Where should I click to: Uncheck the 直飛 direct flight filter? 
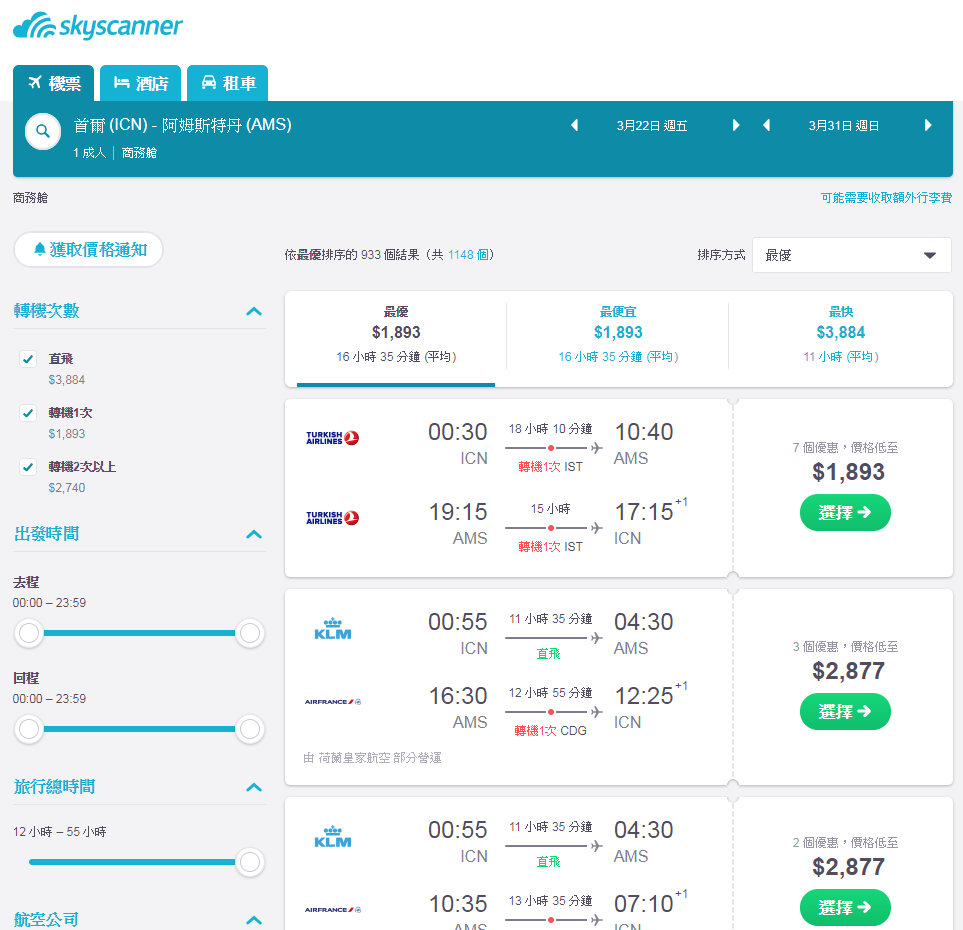click(28, 359)
